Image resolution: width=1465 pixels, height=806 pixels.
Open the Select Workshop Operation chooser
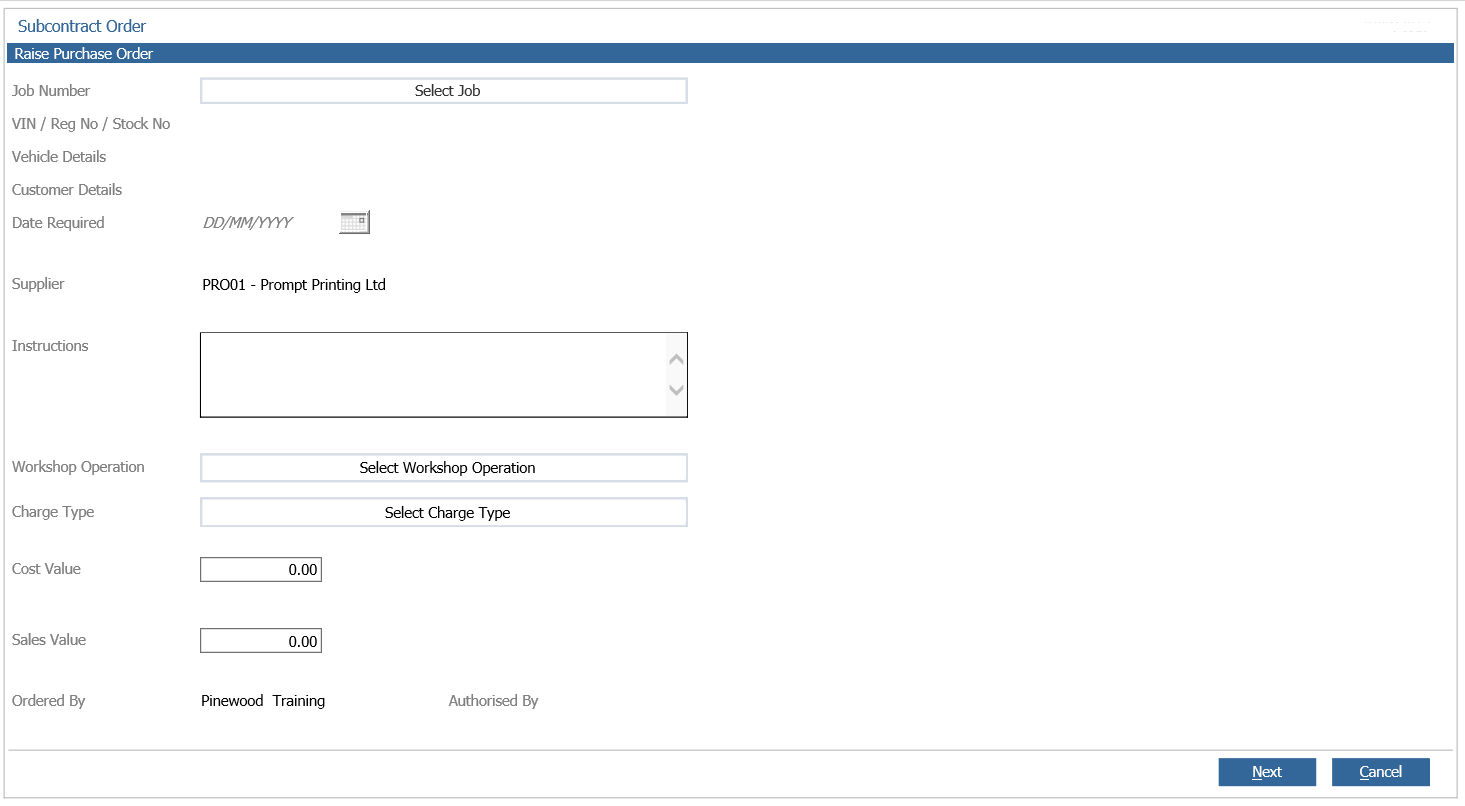coord(444,468)
